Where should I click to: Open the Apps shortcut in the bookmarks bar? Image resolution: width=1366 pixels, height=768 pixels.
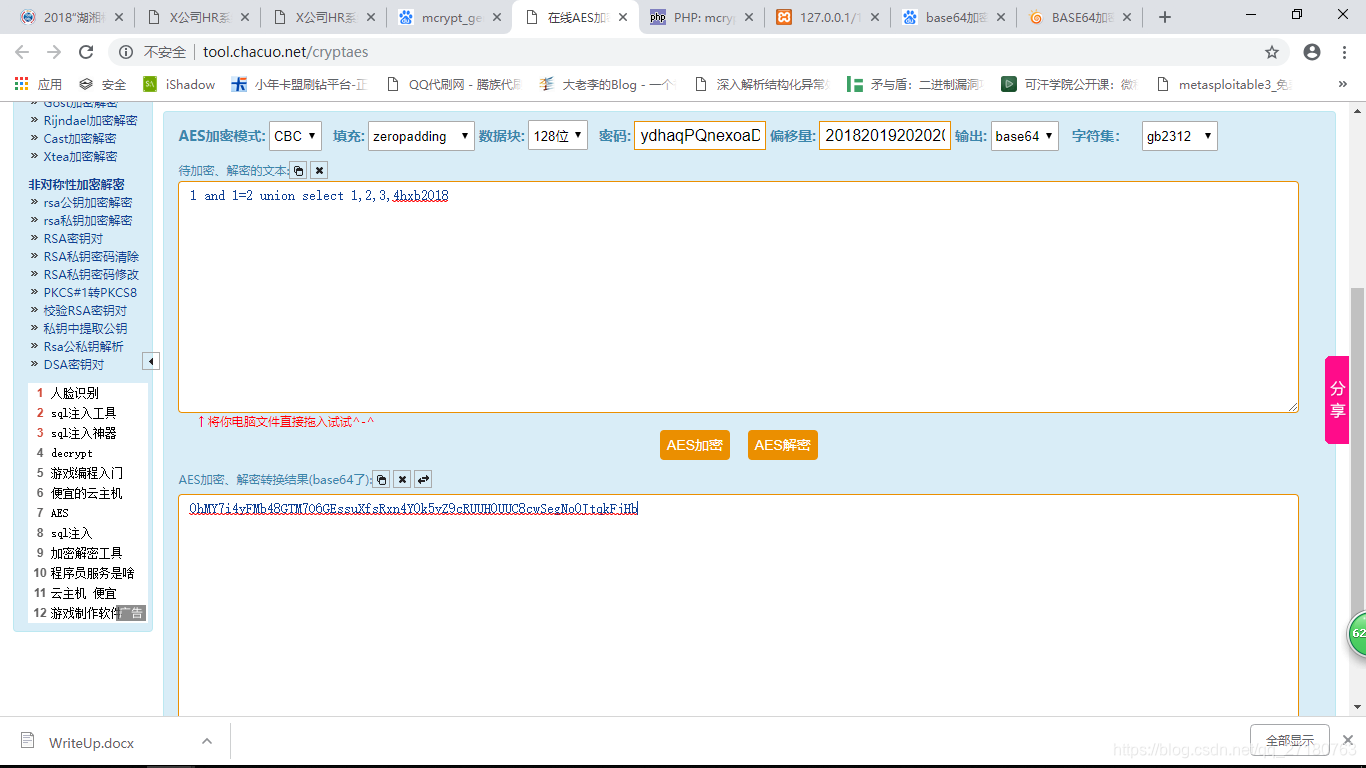click(38, 84)
